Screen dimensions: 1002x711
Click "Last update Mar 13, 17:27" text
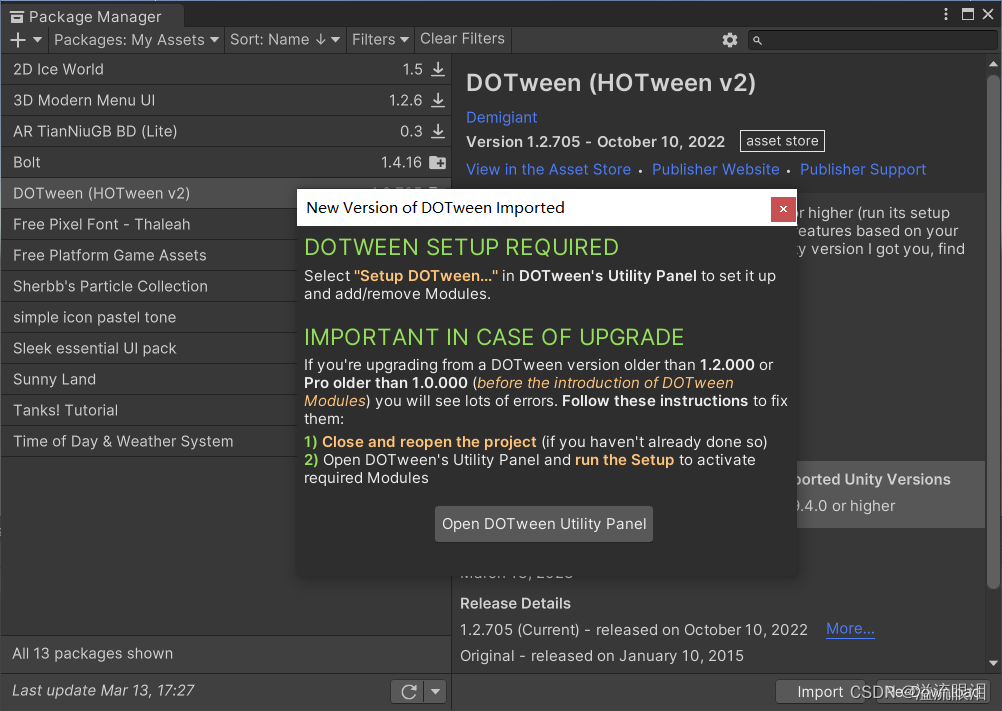[103, 691]
